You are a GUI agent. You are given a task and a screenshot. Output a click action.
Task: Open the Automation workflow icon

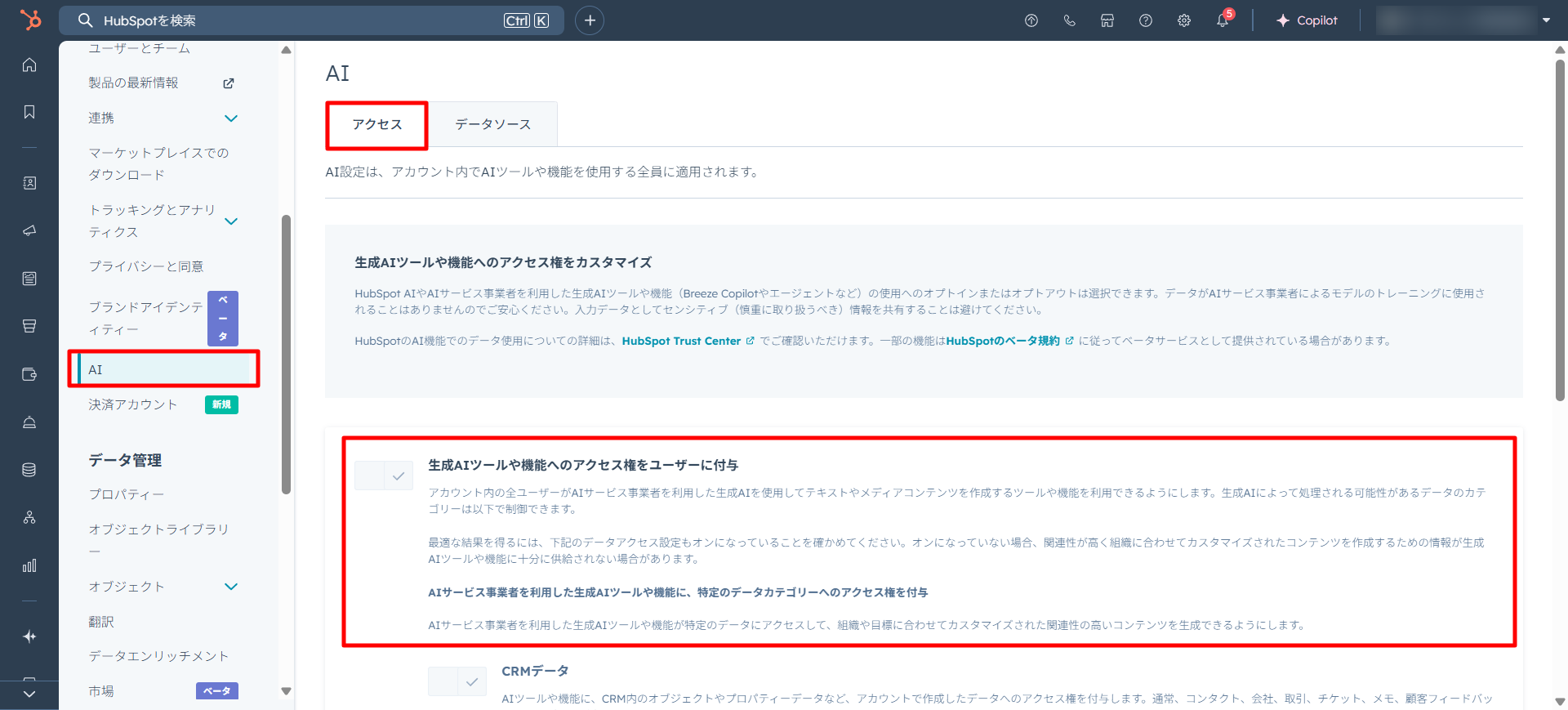pyautogui.click(x=29, y=517)
